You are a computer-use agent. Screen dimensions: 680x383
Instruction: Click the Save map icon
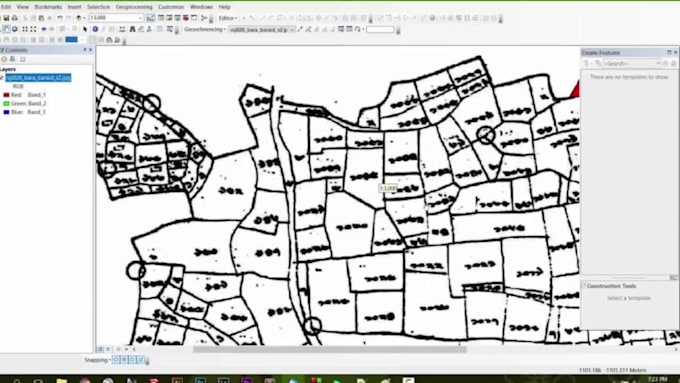click(x=6, y=18)
